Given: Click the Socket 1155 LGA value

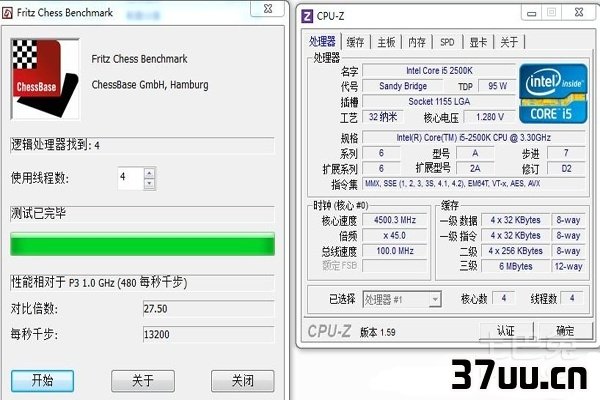Looking at the screenshot, I should click(x=439, y=101).
